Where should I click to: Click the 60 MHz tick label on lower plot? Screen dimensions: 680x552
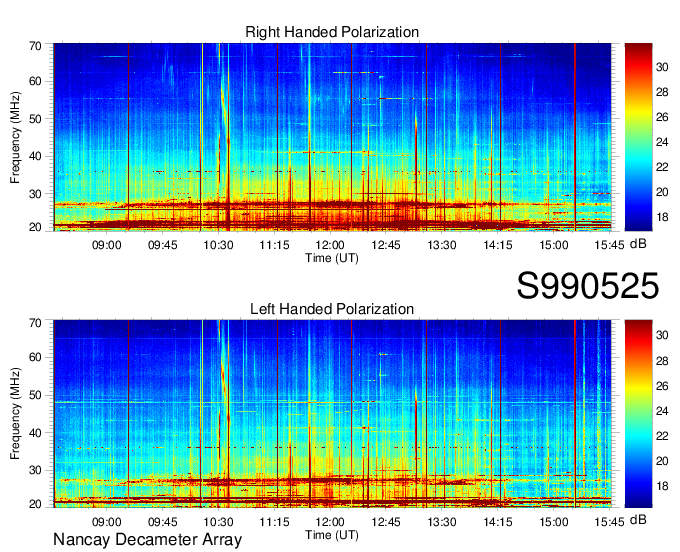[x=35, y=357]
